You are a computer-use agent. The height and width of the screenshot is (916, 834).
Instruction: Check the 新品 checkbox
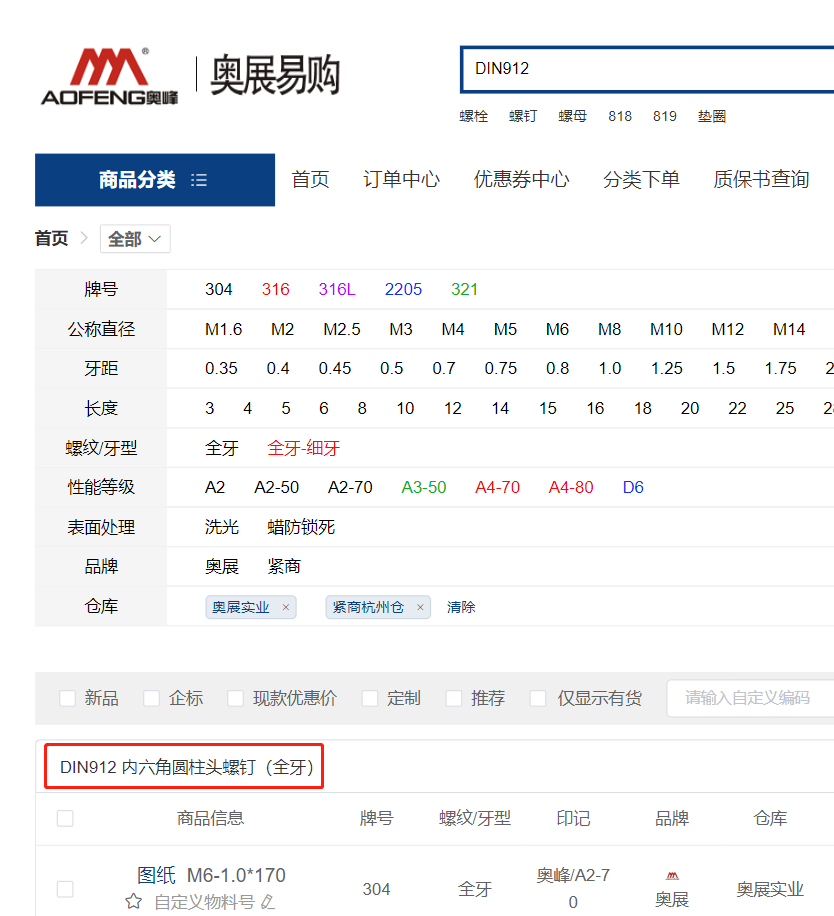coord(68,698)
